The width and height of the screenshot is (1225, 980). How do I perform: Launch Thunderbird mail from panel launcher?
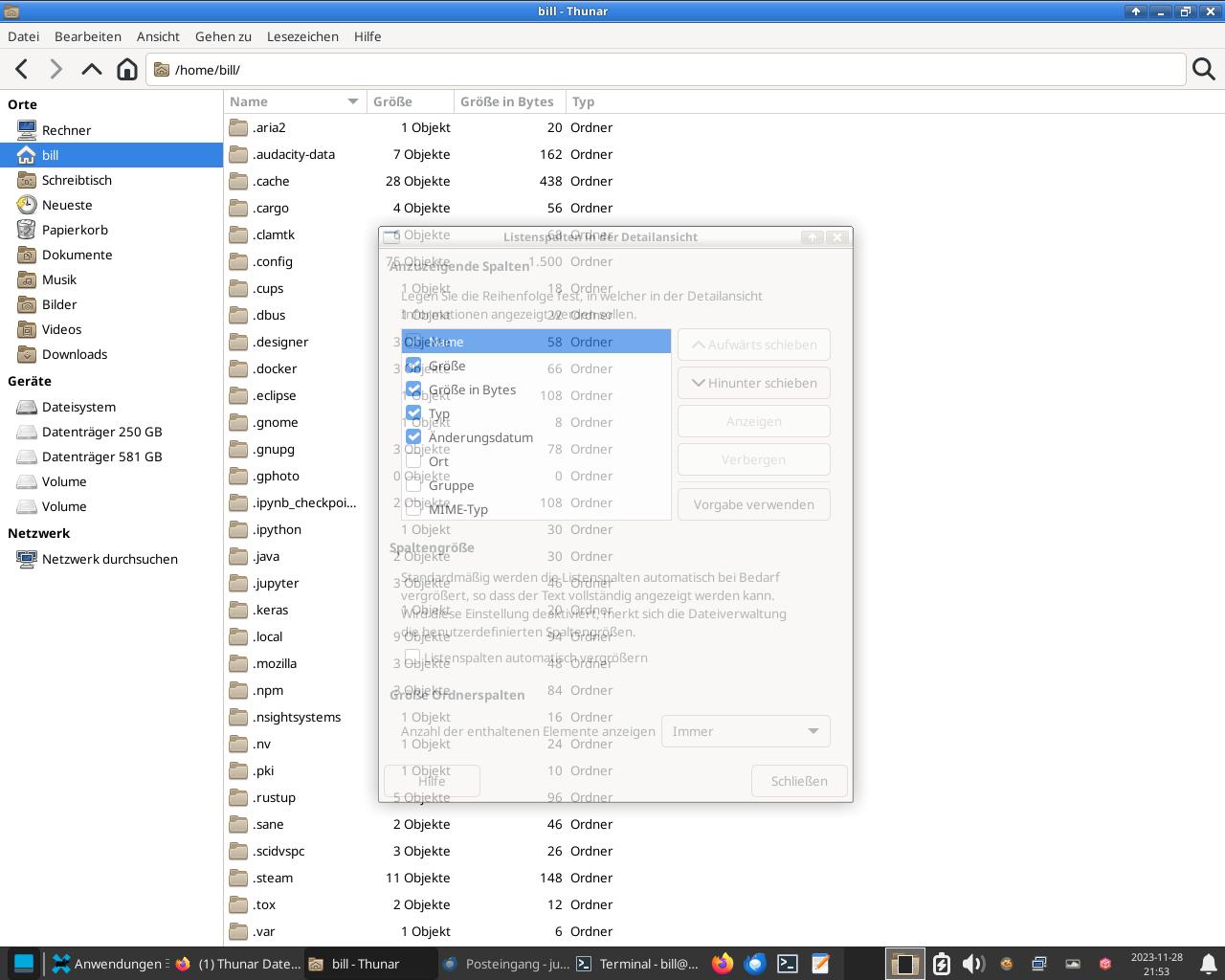755,964
